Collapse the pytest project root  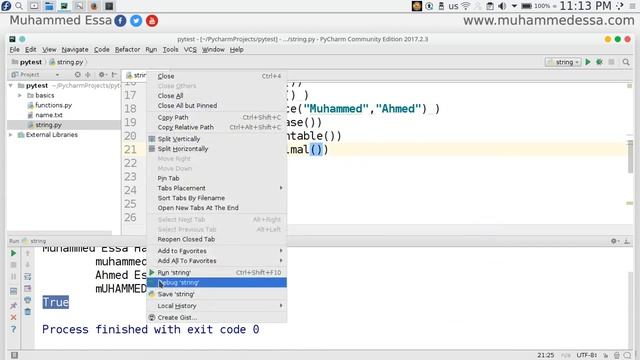click(x=11, y=86)
